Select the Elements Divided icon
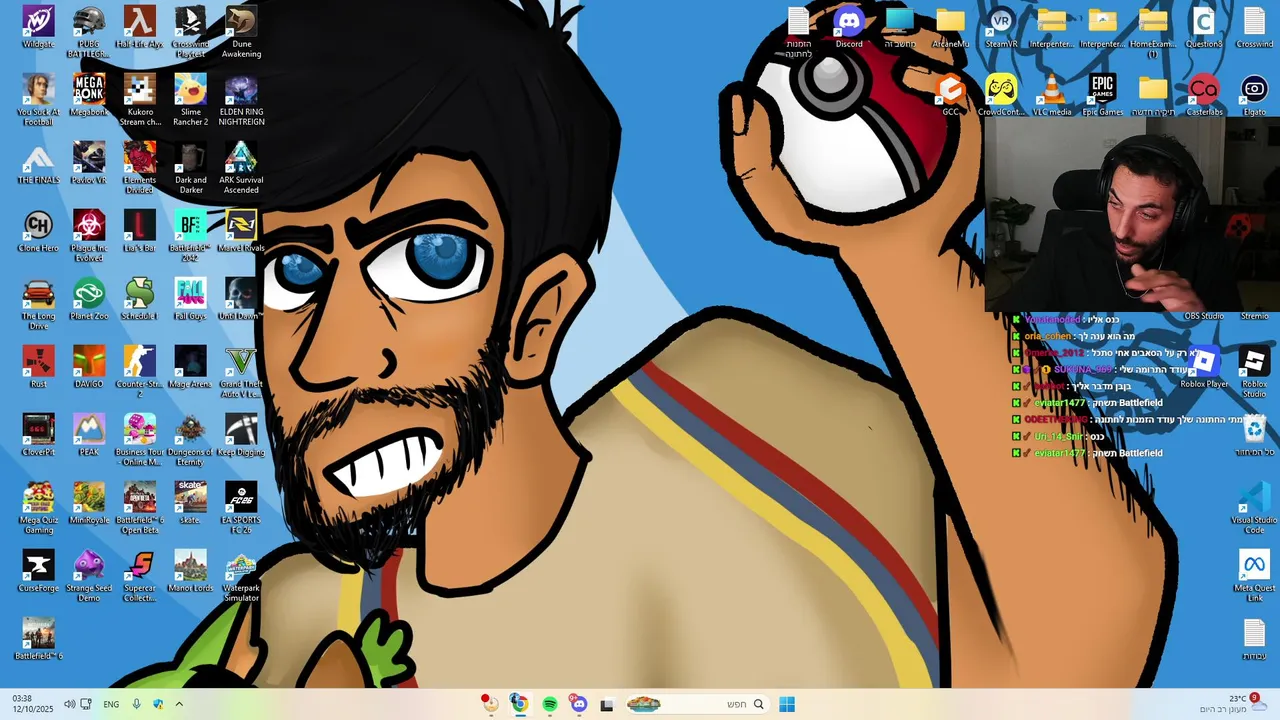This screenshot has height=720, width=1280. (140, 167)
